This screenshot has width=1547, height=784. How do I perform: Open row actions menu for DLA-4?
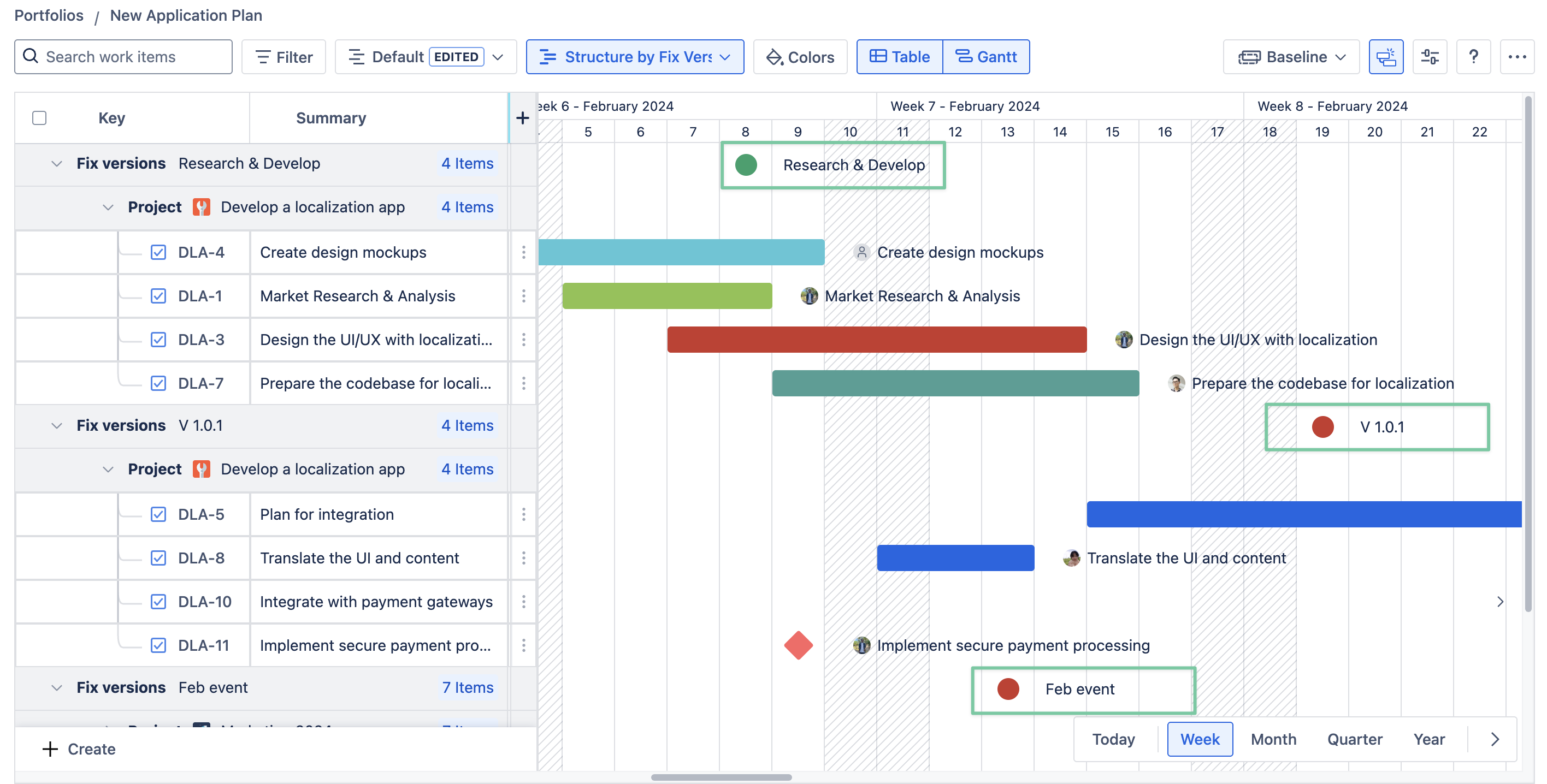523,252
